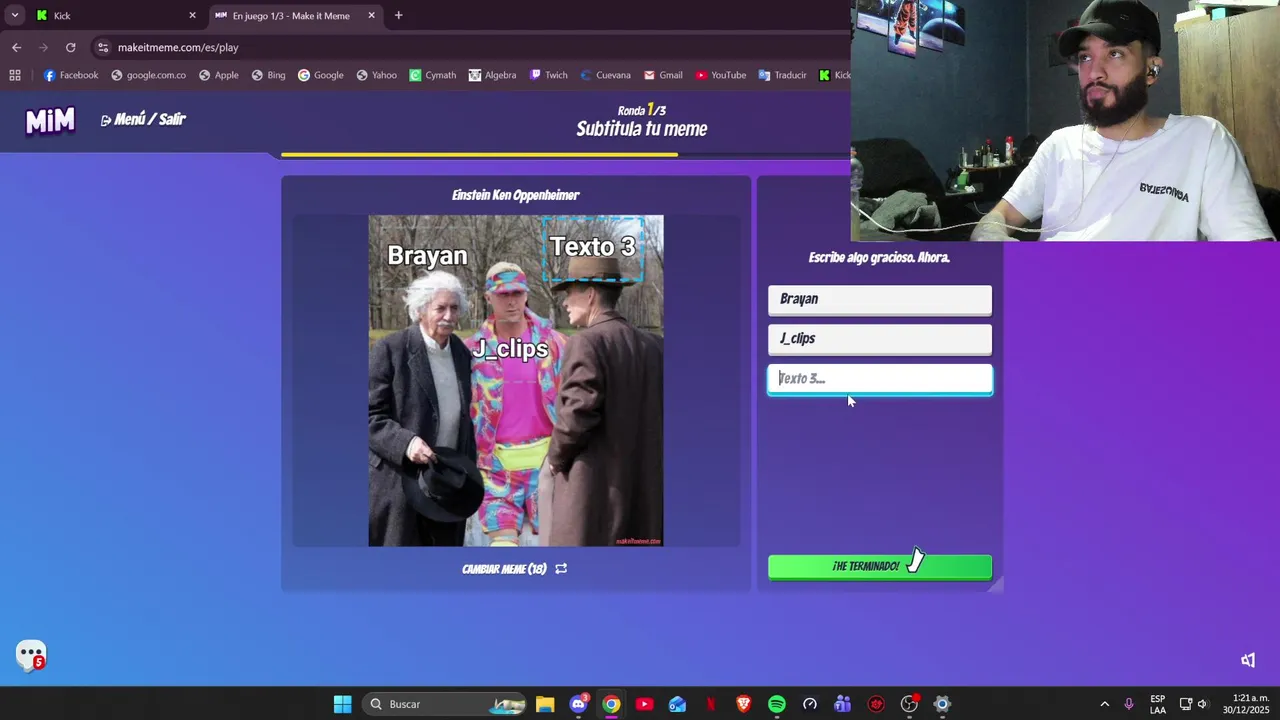Select the Brayan caption on the meme image

coord(427,256)
